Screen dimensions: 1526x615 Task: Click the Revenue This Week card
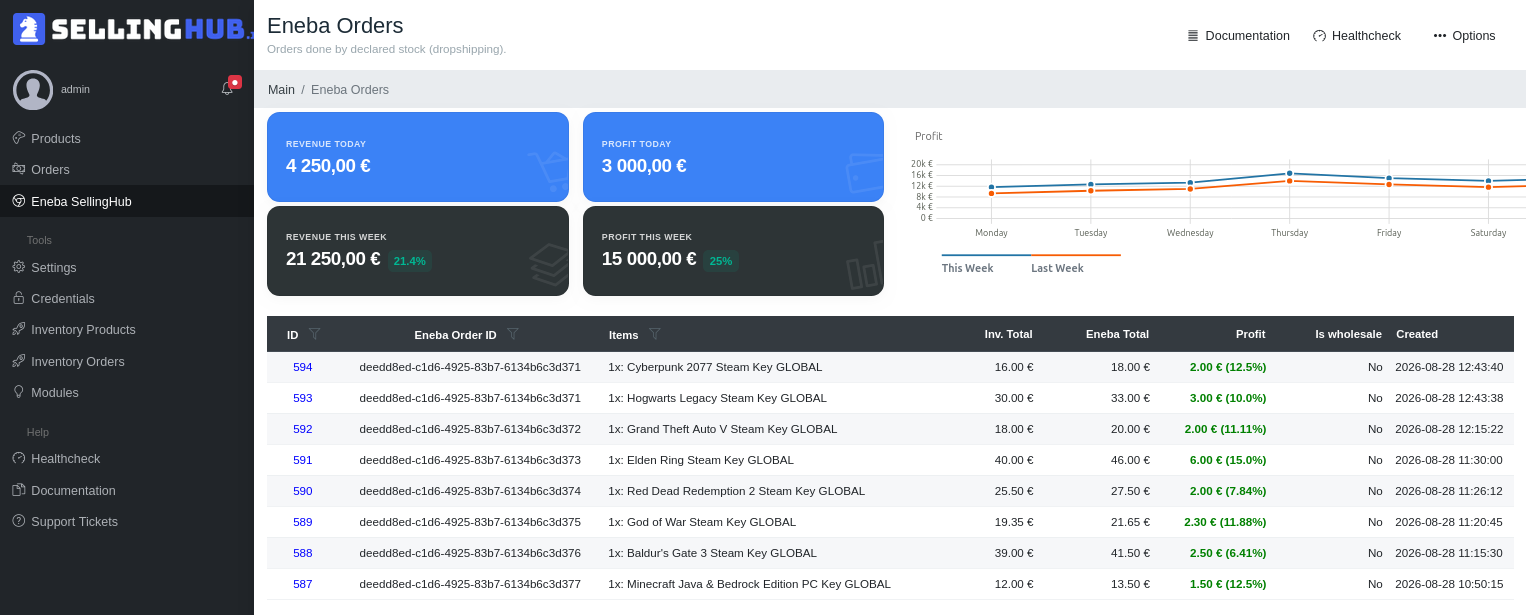(x=418, y=251)
